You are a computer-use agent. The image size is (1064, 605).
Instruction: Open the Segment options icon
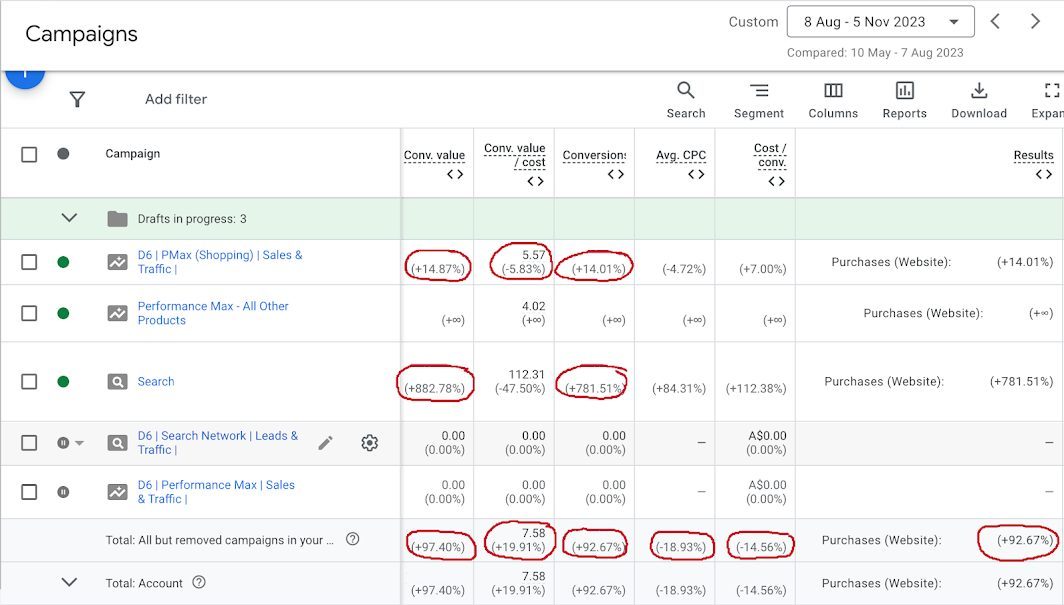(x=759, y=91)
